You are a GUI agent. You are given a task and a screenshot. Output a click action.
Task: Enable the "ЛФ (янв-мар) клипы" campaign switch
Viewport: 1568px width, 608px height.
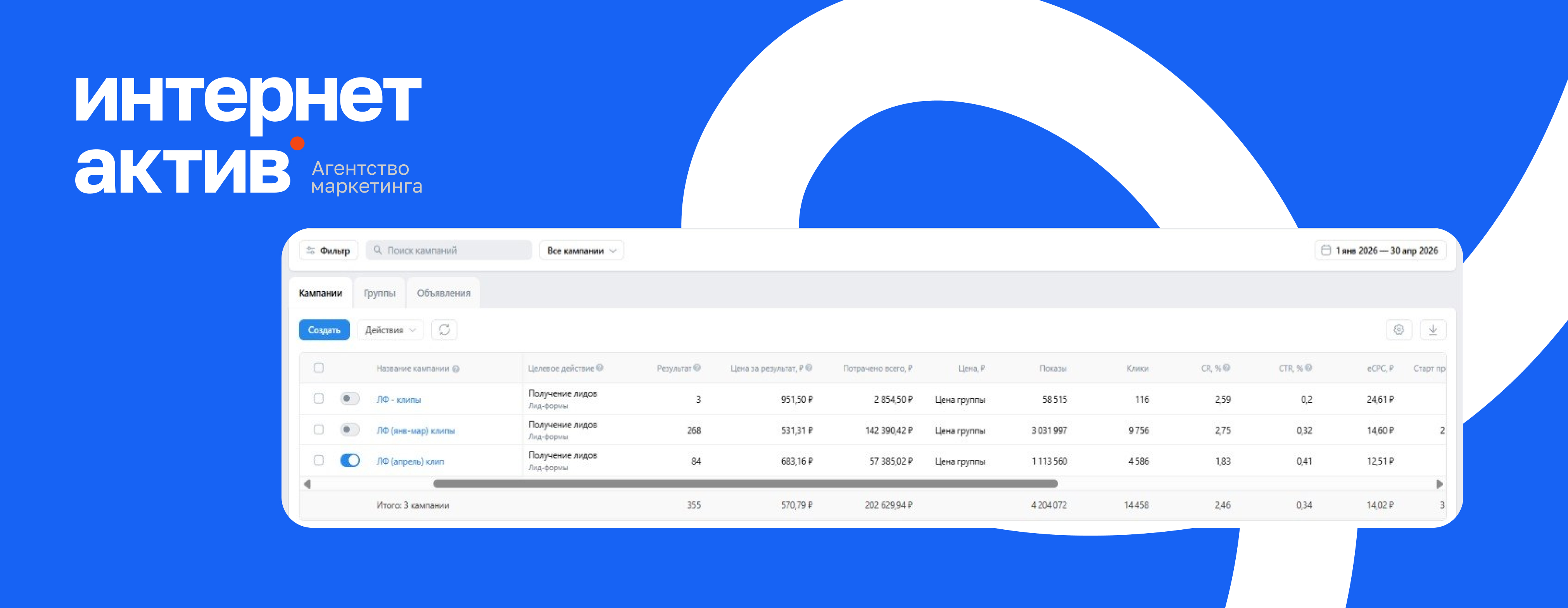[x=350, y=430]
